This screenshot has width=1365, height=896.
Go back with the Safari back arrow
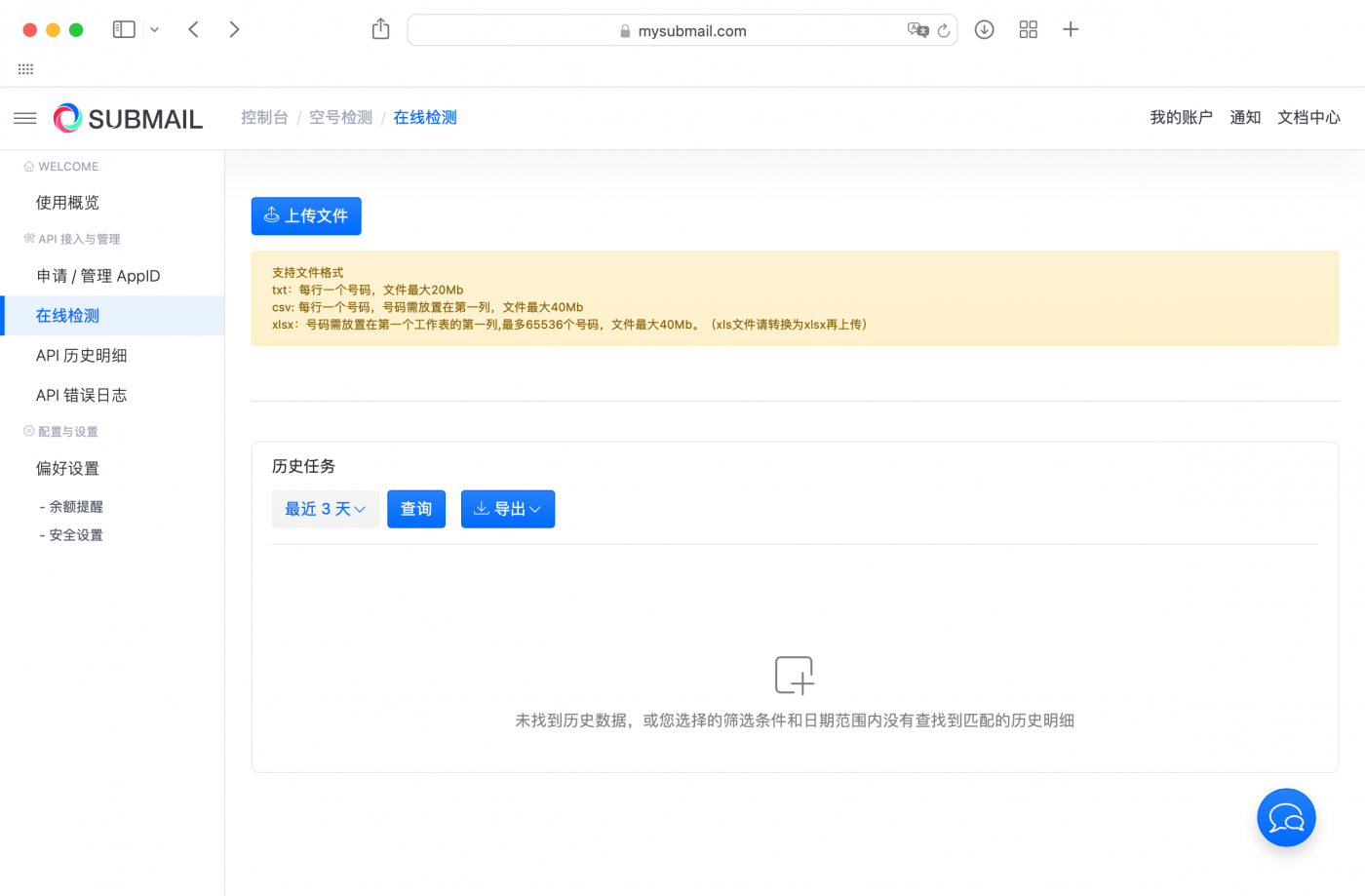pos(193,29)
